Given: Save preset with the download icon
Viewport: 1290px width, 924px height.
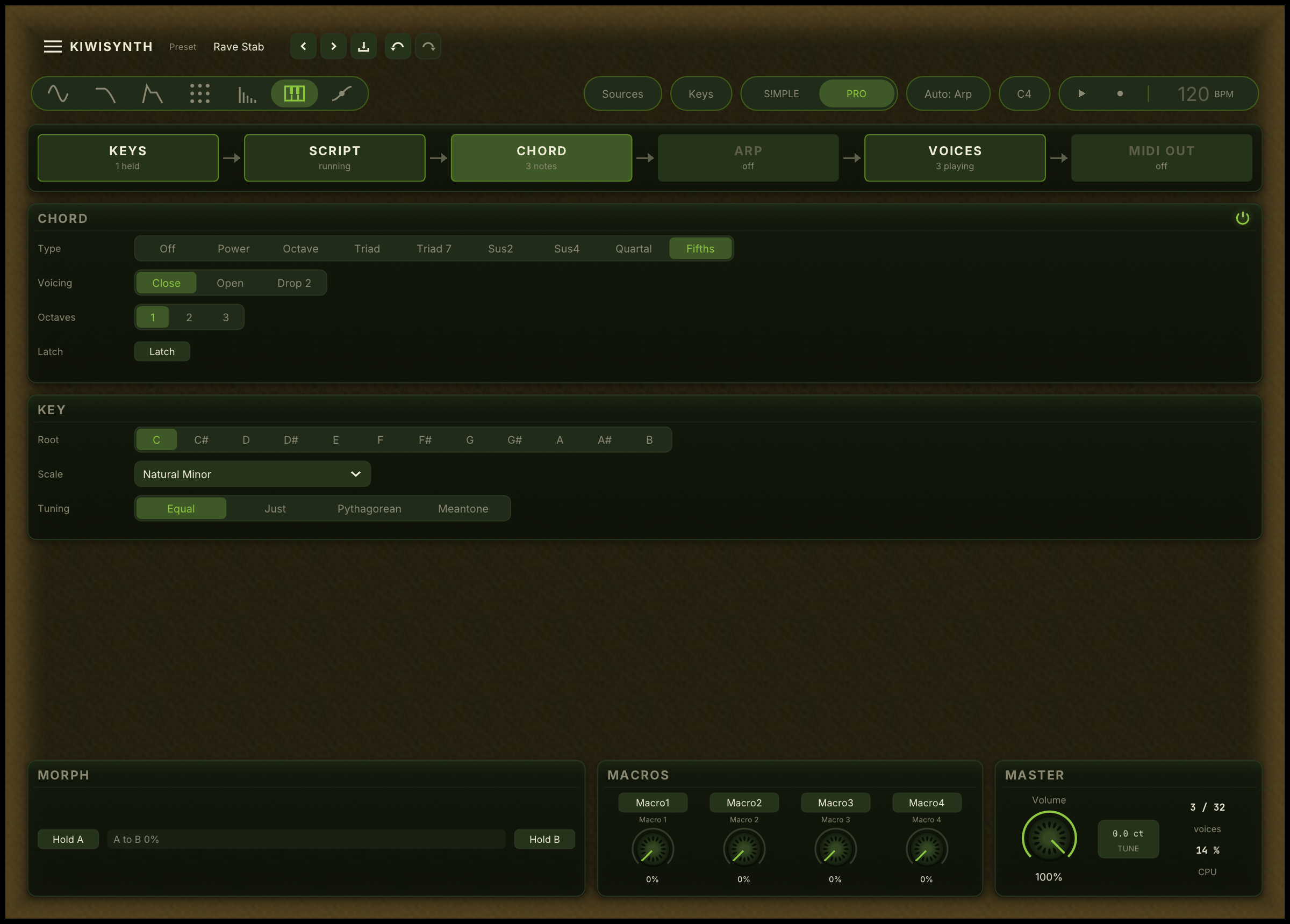Looking at the screenshot, I should click(x=364, y=47).
